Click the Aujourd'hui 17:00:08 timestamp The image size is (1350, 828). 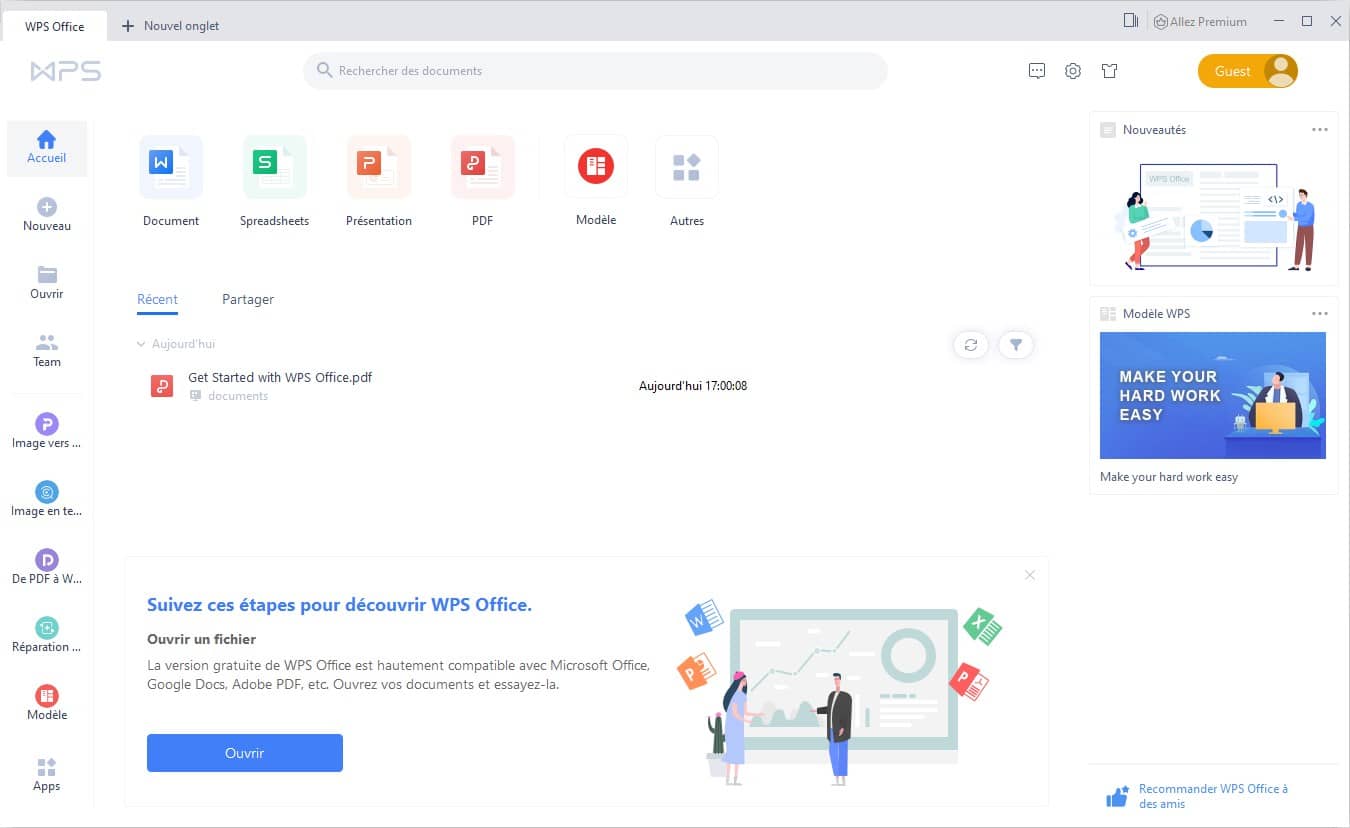pyautogui.click(x=693, y=386)
